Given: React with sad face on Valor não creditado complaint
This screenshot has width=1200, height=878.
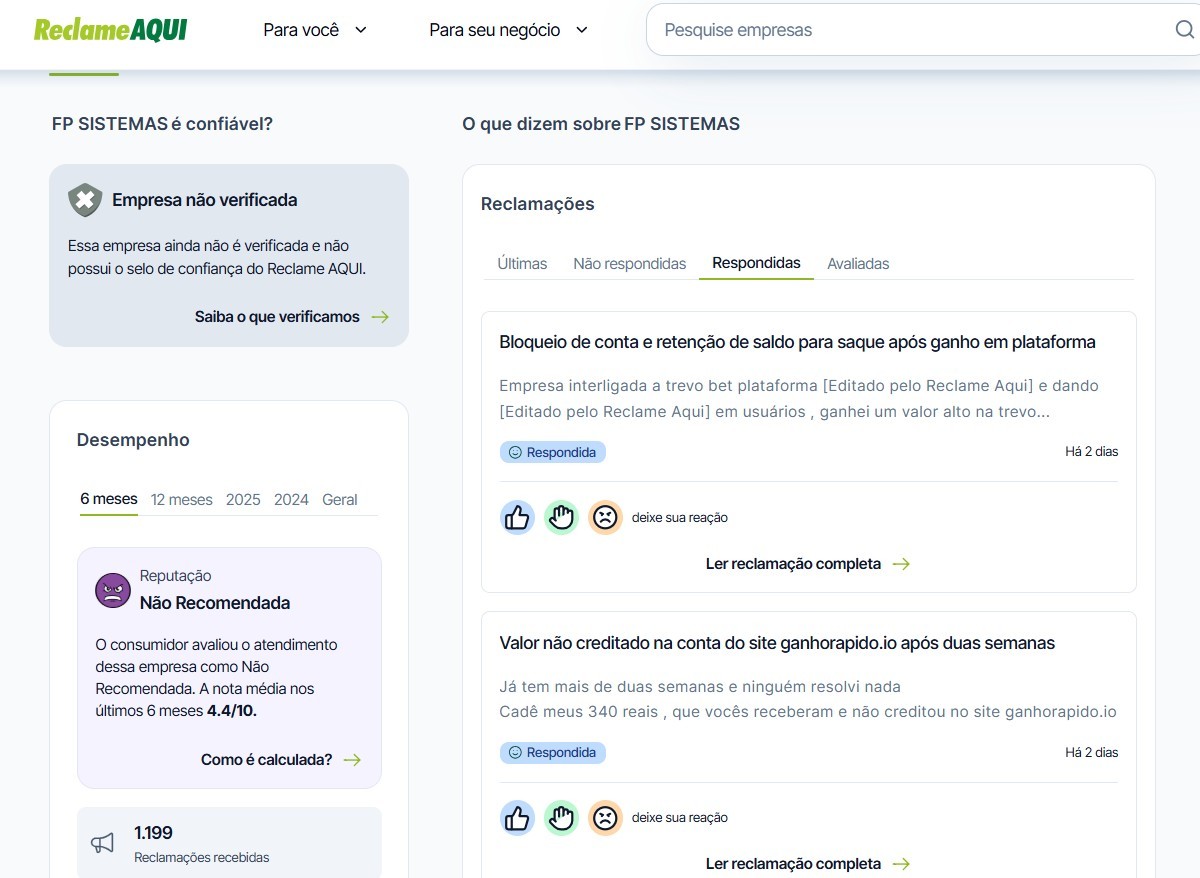Looking at the screenshot, I should click(605, 817).
